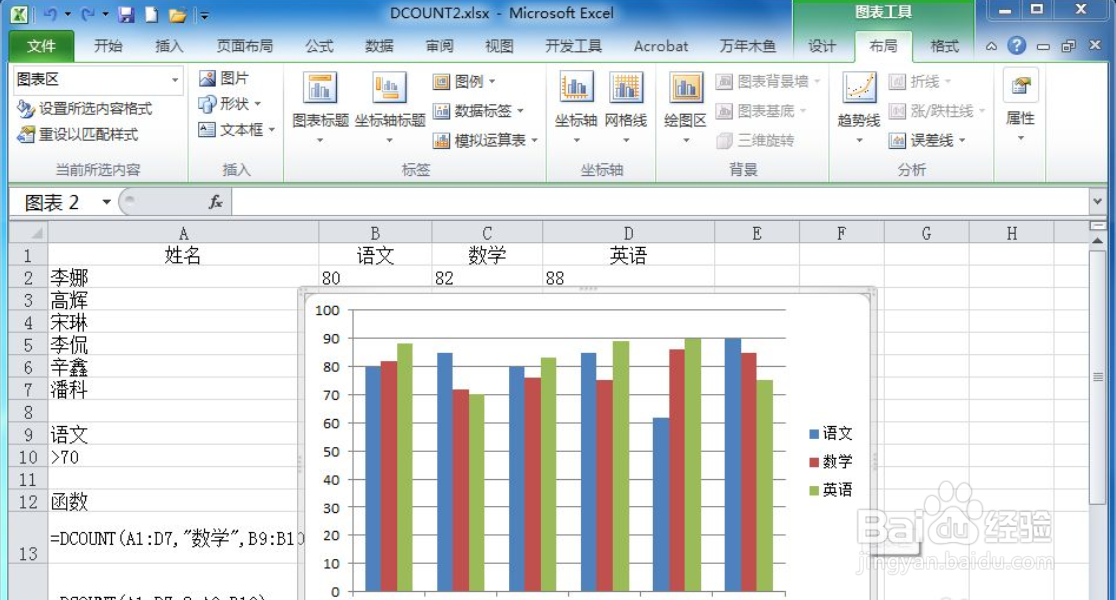This screenshot has height=600, width=1116.
Task: Open axis titles (坐标轴标题) options
Action: 389,107
